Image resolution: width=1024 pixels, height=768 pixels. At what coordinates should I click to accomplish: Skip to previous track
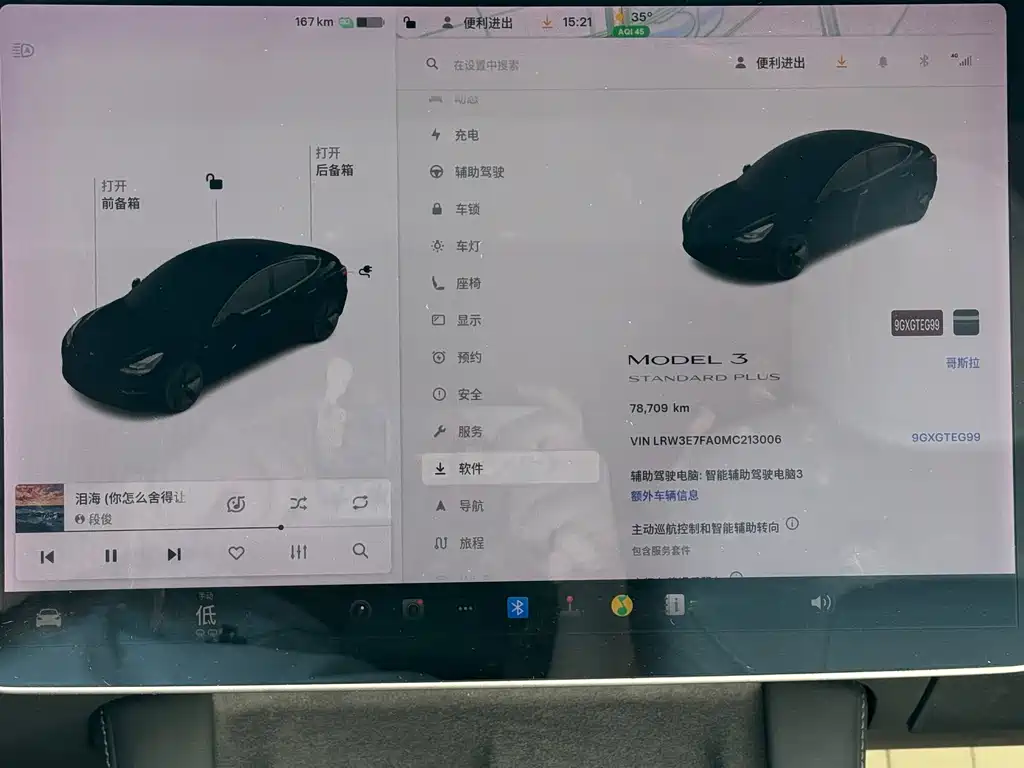[47, 556]
